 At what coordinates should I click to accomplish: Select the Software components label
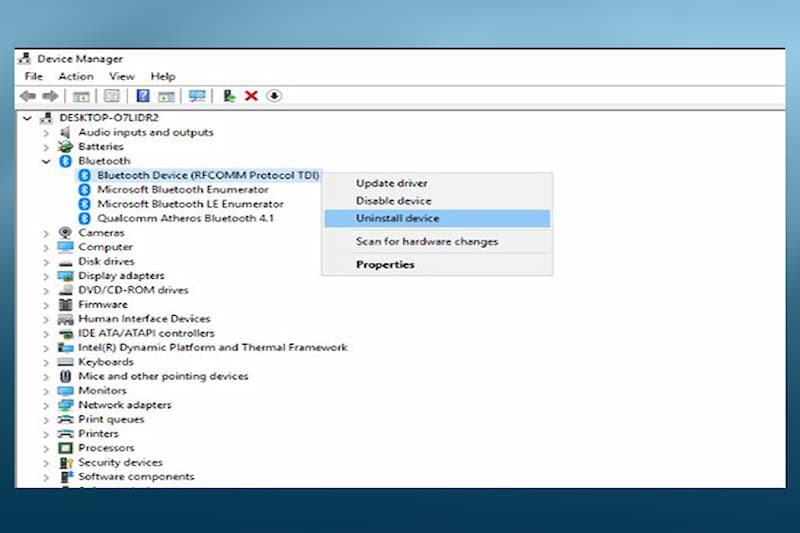click(x=136, y=476)
